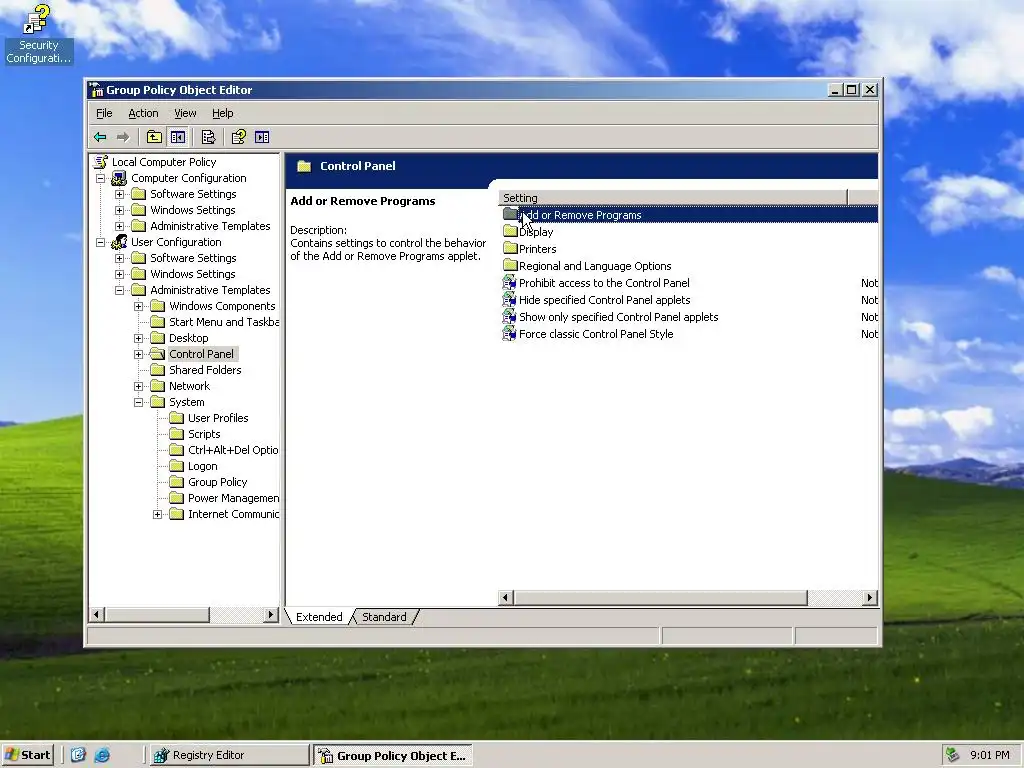This screenshot has height=768, width=1024.
Task: Click the Hide specified Control Panel applets policy icon
Action: 509,300
